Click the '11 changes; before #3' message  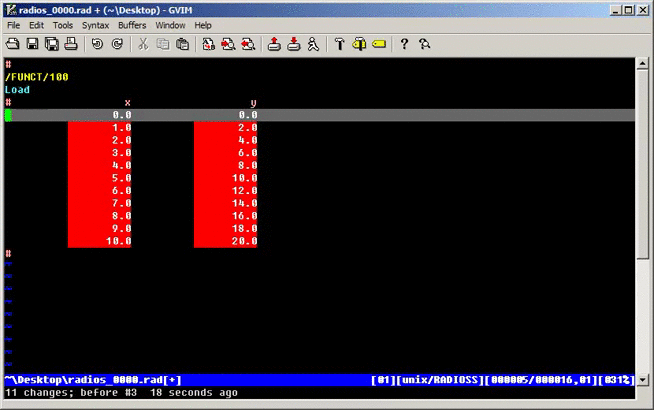click(x=71, y=393)
